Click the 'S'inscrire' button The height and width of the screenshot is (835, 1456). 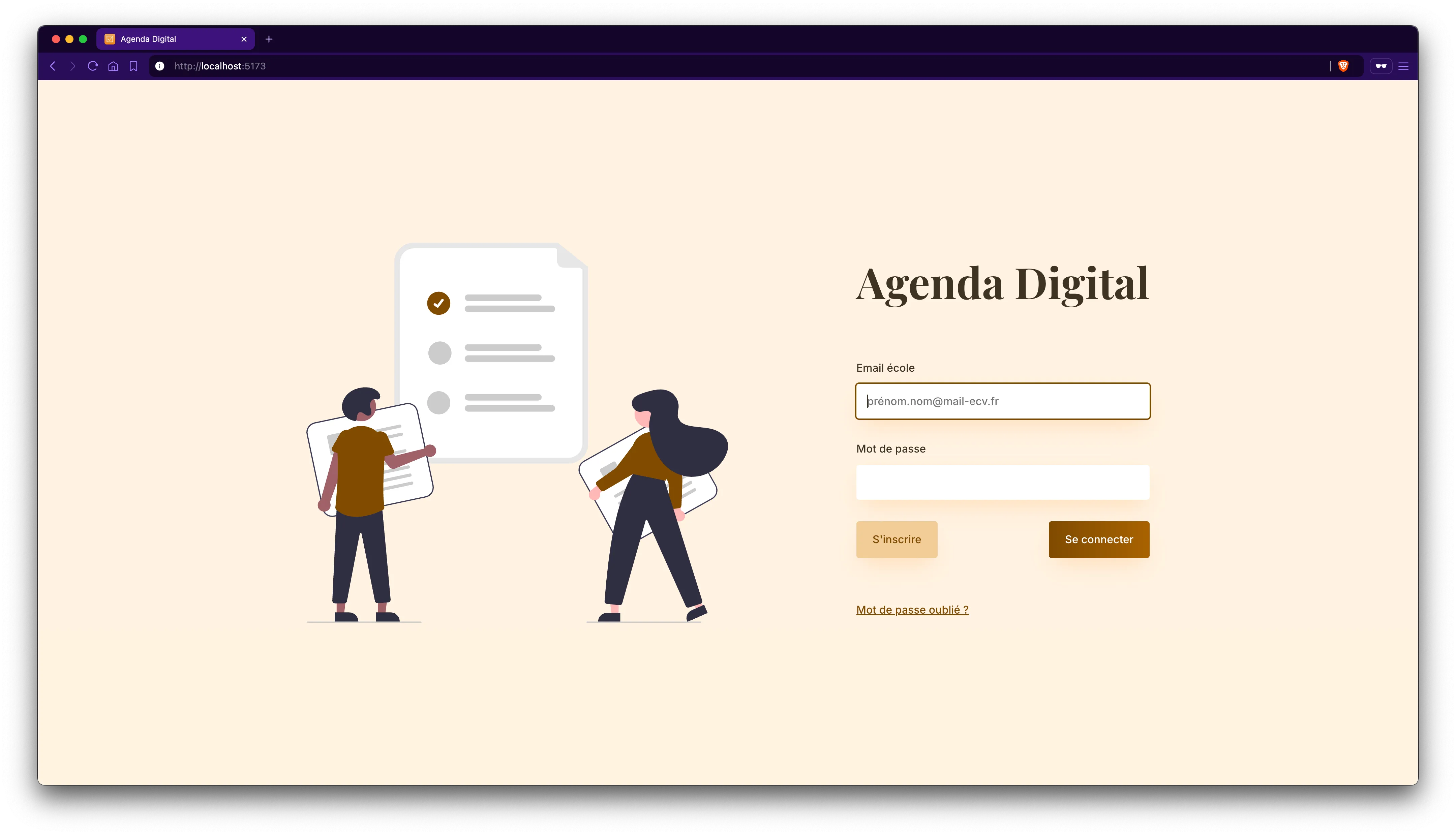point(896,539)
